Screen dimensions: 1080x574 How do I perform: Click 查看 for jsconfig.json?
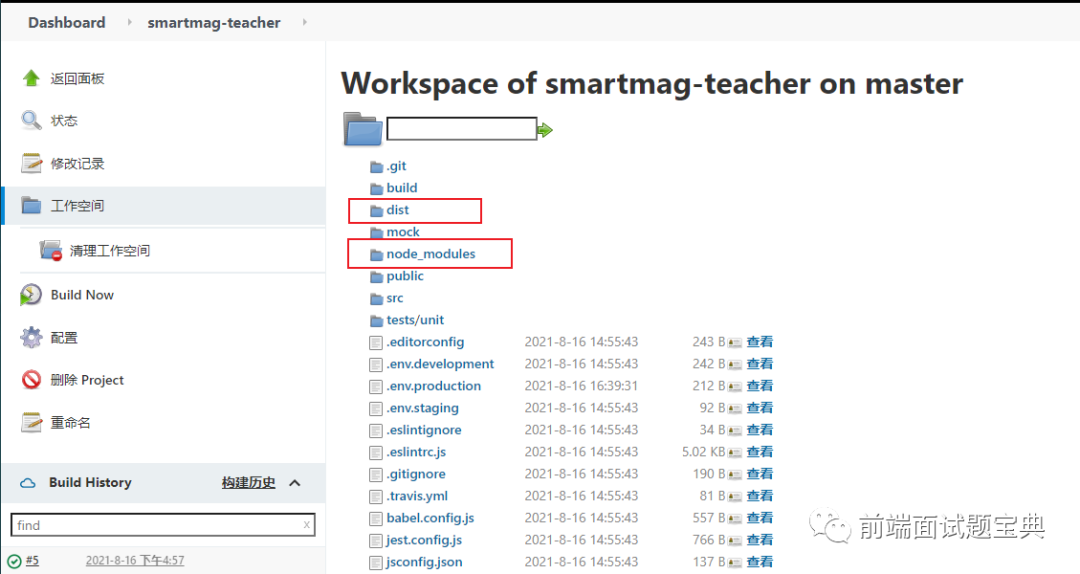tap(760, 562)
